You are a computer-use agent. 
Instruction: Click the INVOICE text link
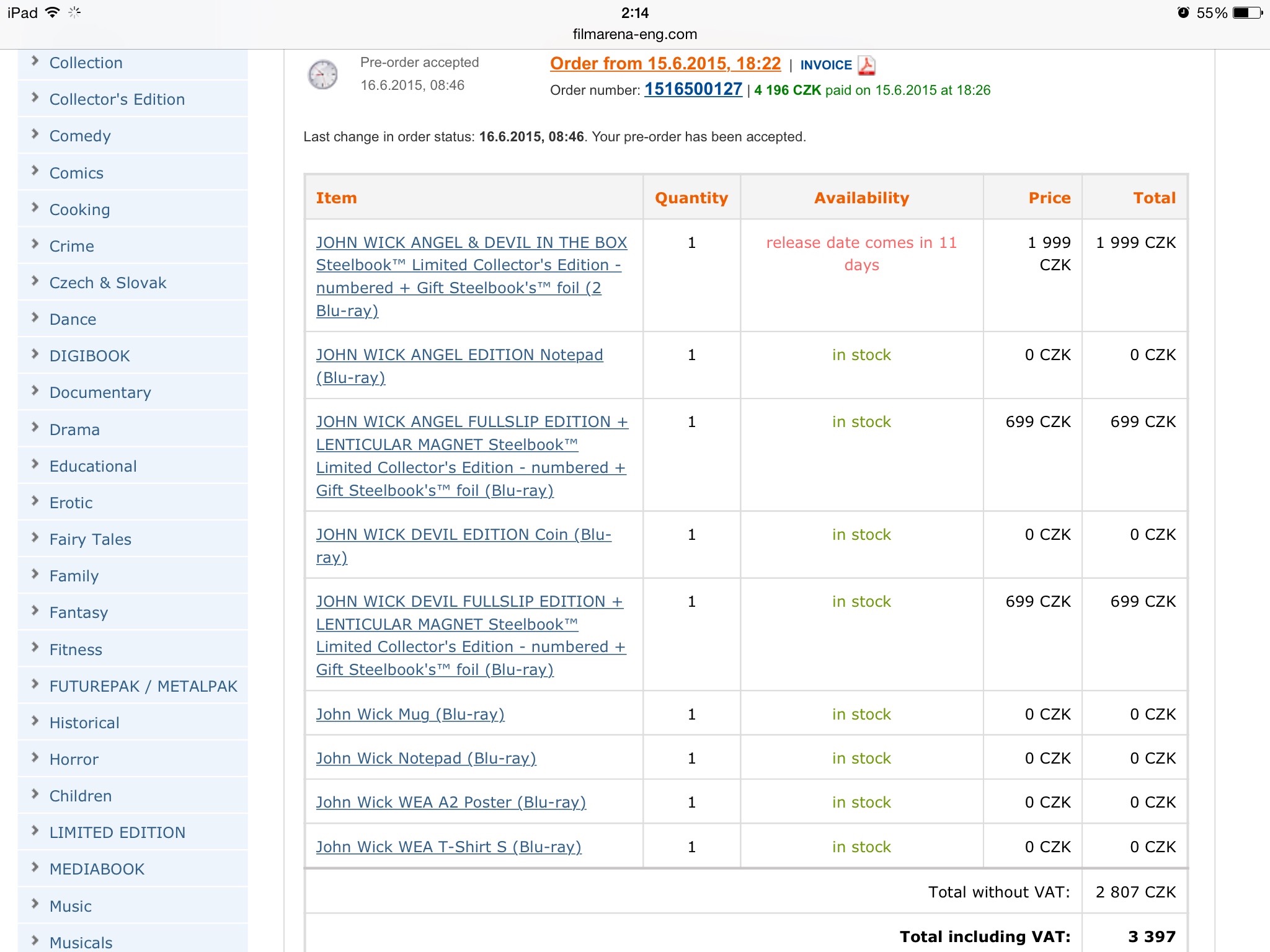(826, 65)
